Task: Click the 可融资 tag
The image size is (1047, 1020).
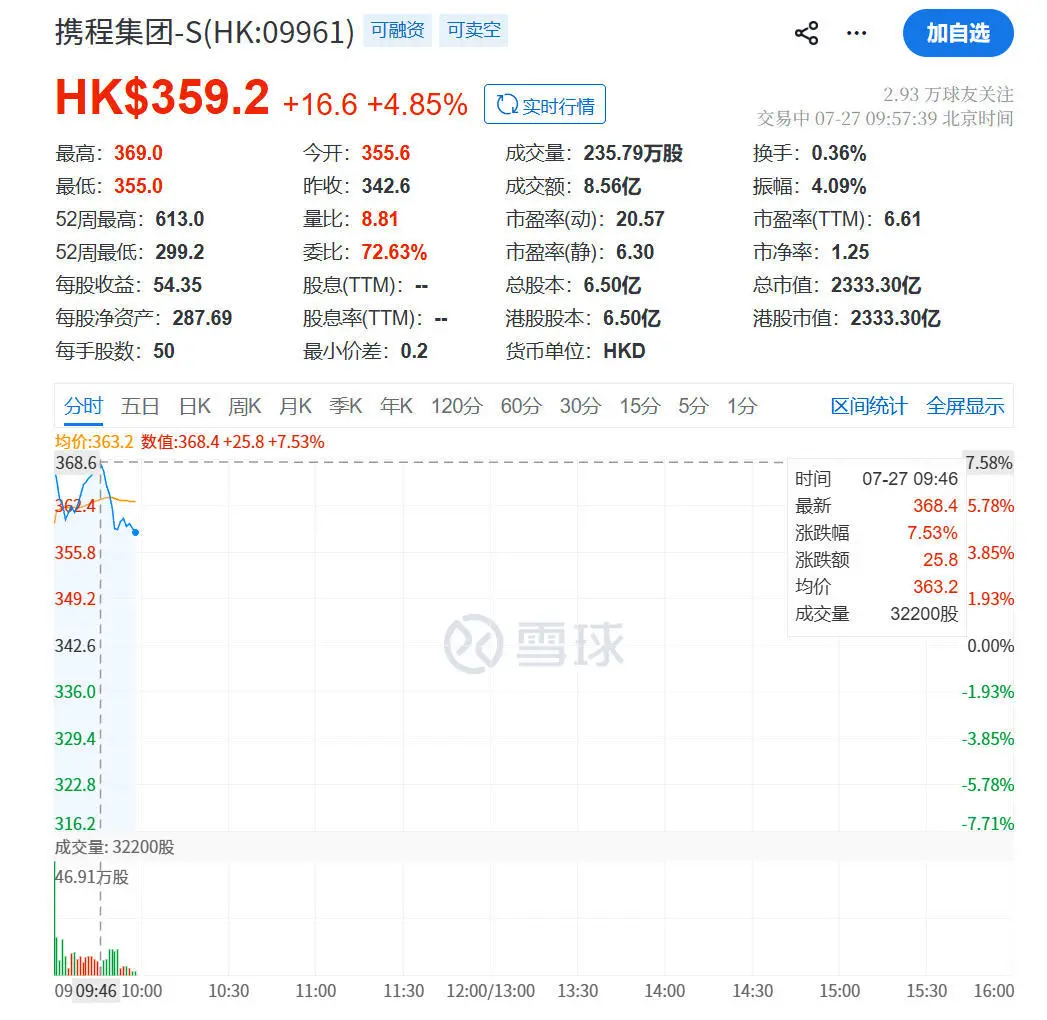Action: click(x=397, y=30)
